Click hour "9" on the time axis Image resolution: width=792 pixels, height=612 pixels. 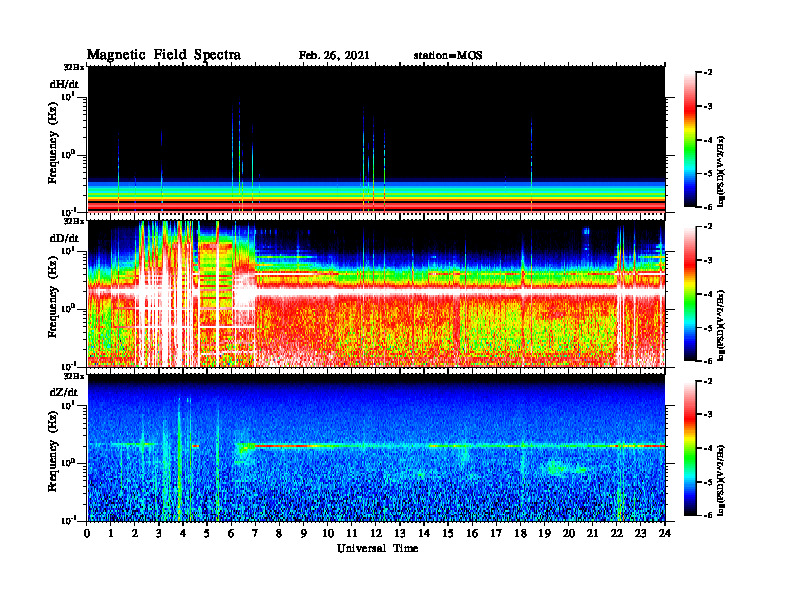pos(303,534)
